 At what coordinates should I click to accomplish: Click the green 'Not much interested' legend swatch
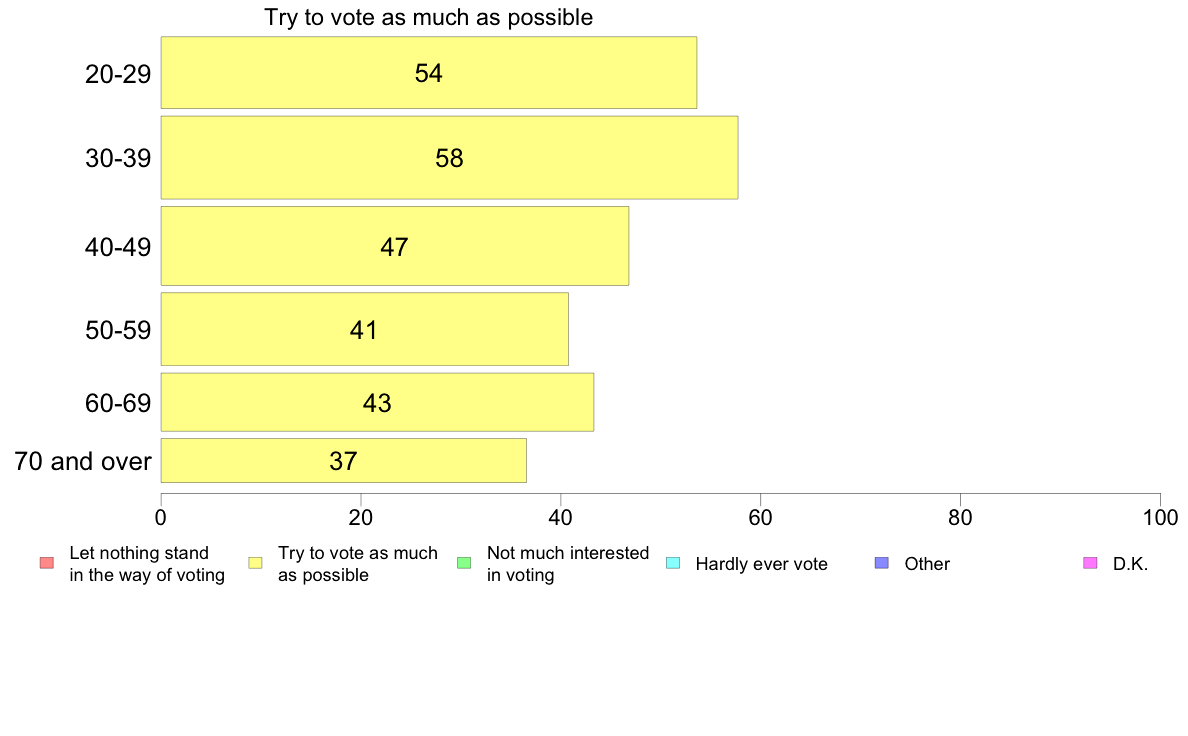coord(464,563)
